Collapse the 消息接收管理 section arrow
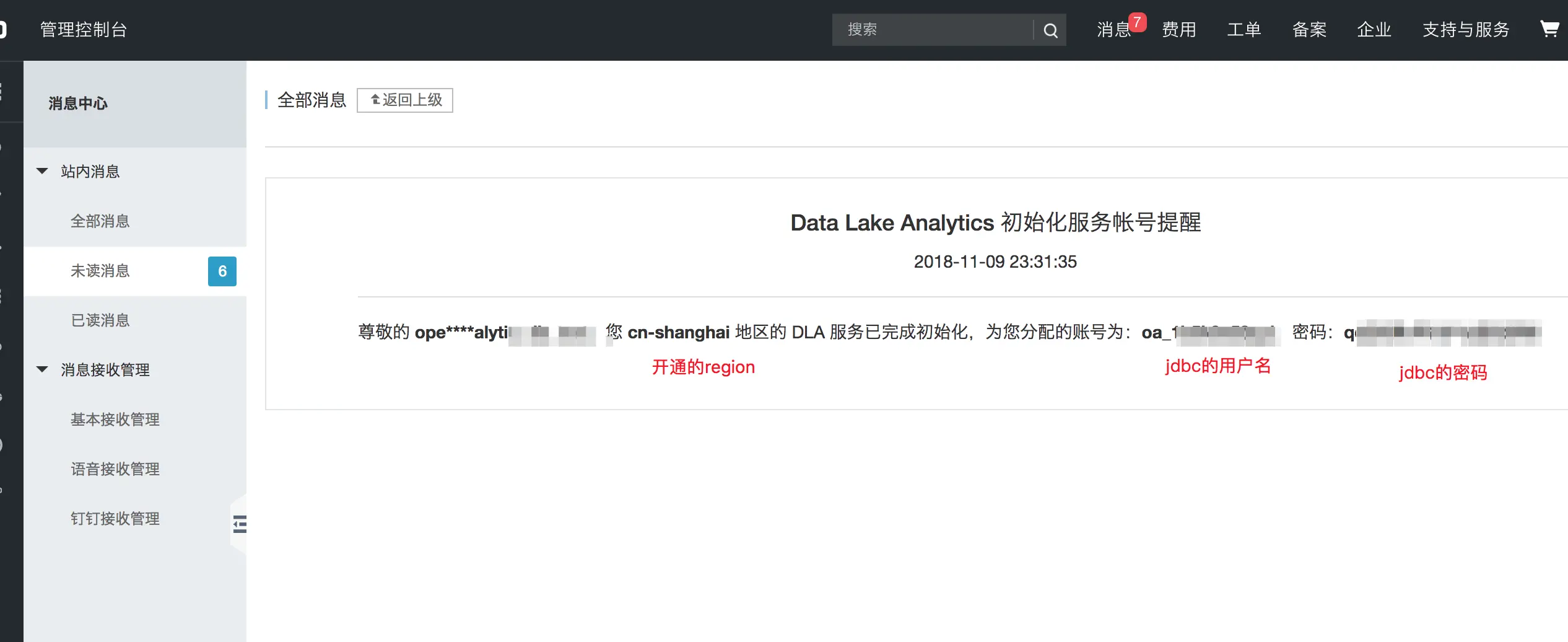Image resolution: width=1568 pixels, height=642 pixels. [42, 369]
